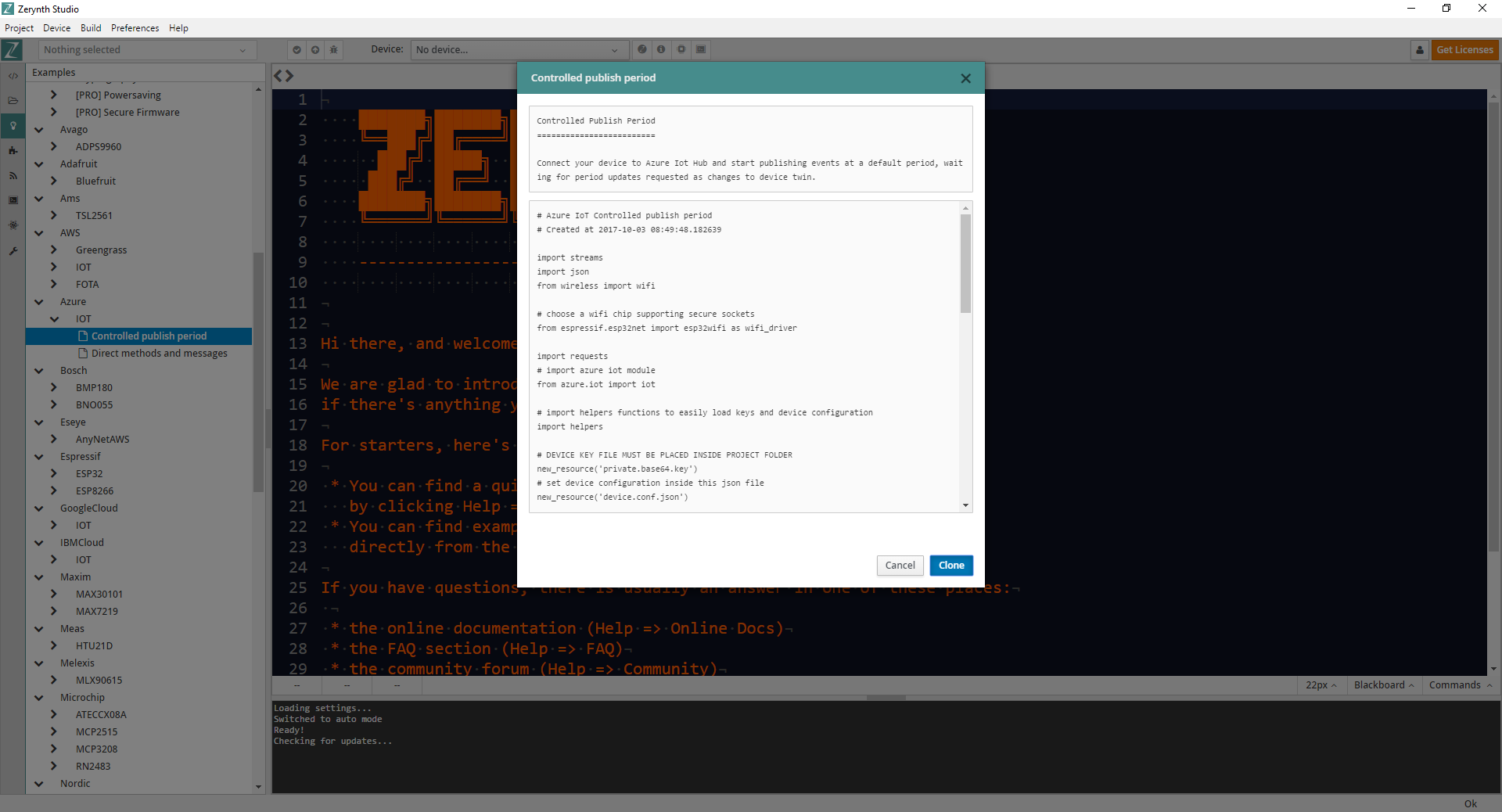Open the Commands selector
The width and height of the screenshot is (1502, 812).
(1460, 684)
